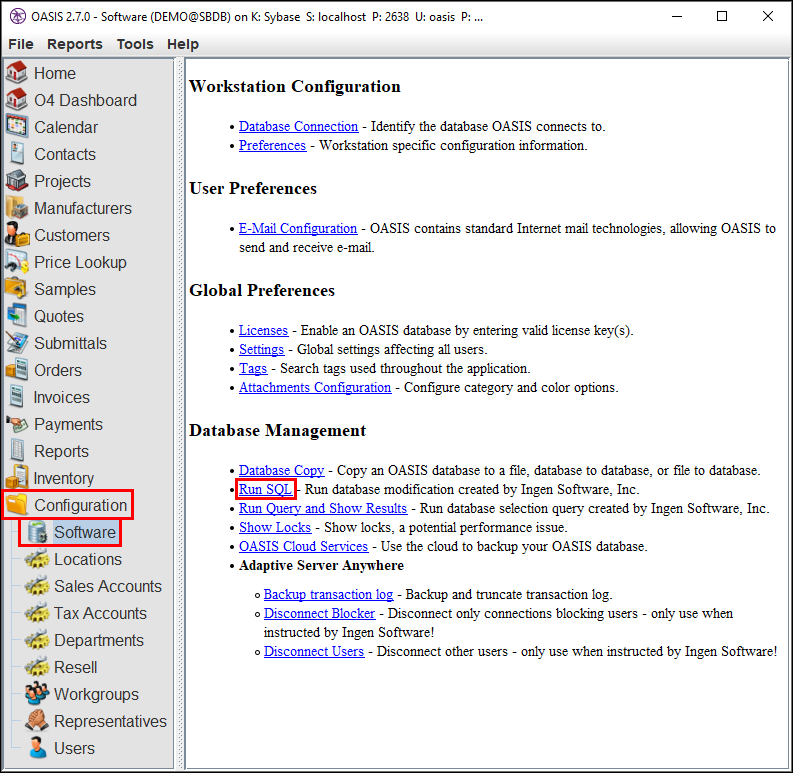Open the Help menu
This screenshot has width=793, height=773.
pyautogui.click(x=183, y=44)
